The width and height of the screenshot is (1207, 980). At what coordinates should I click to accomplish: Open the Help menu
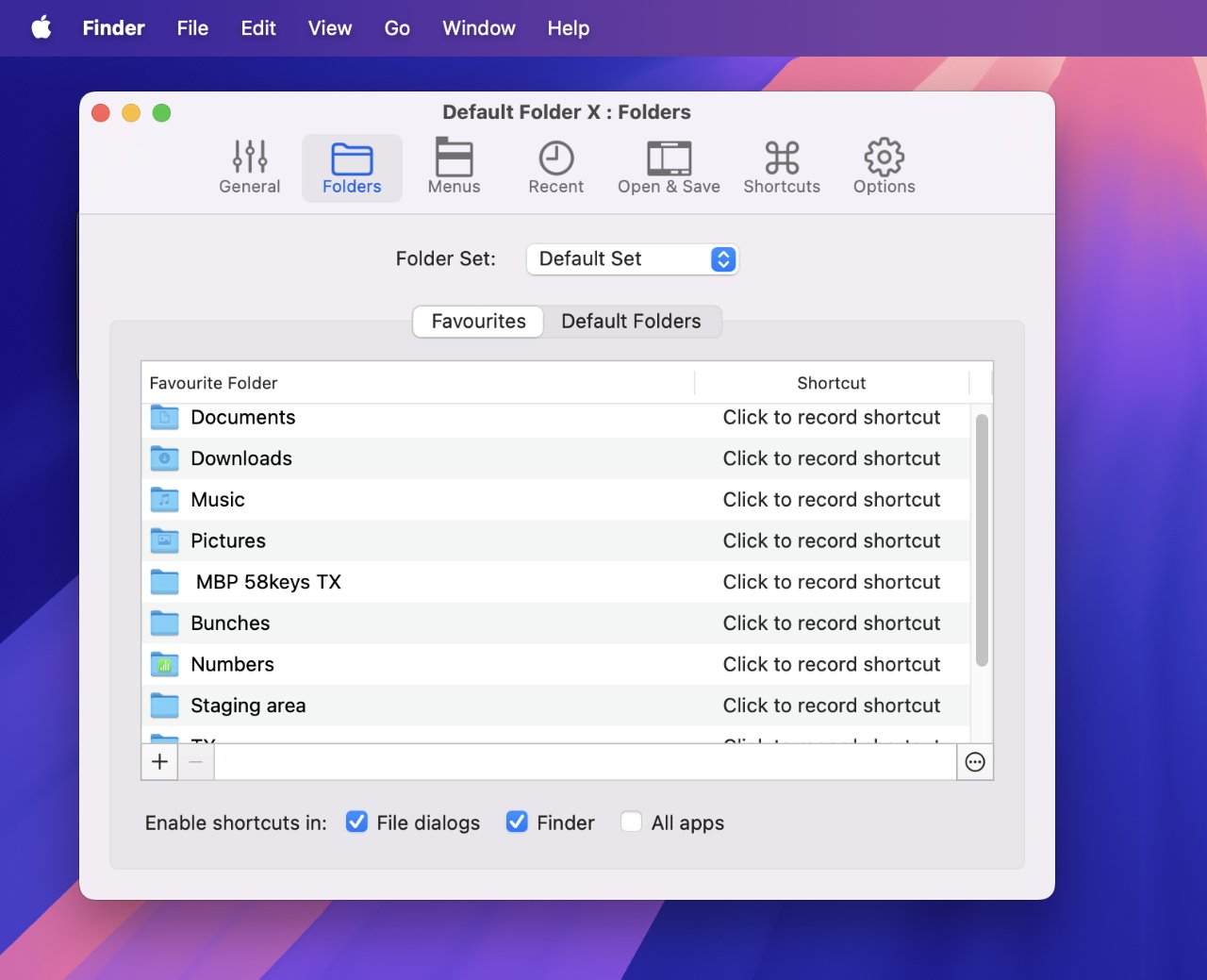click(569, 28)
